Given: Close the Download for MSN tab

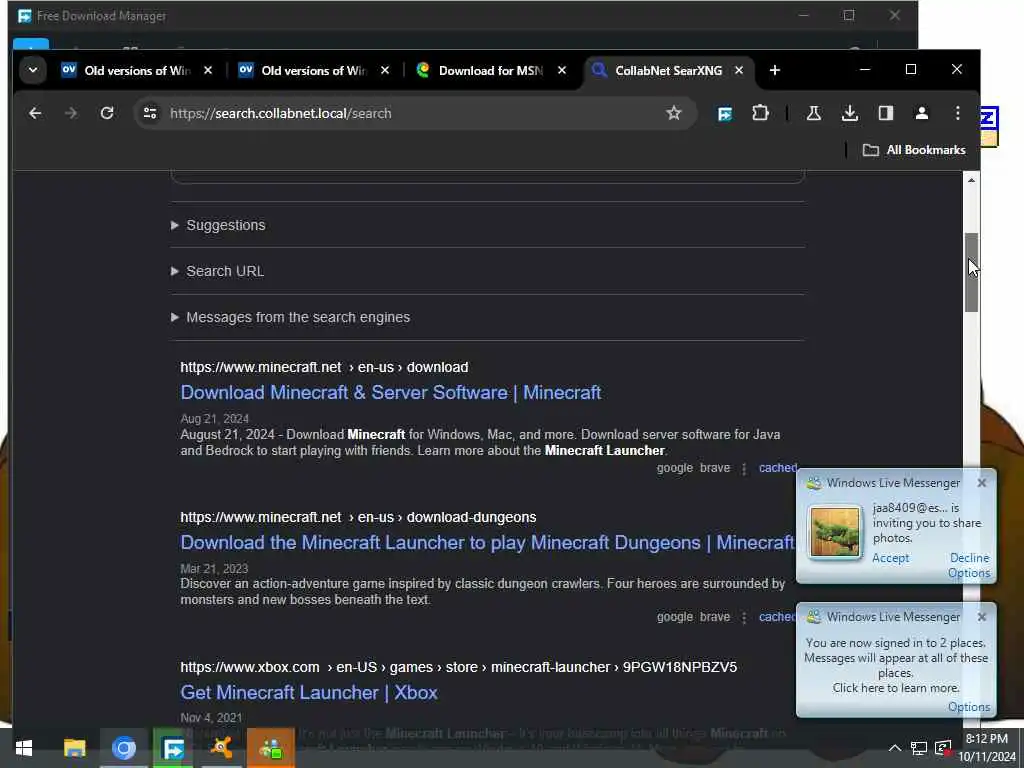Looking at the screenshot, I should click(x=562, y=70).
